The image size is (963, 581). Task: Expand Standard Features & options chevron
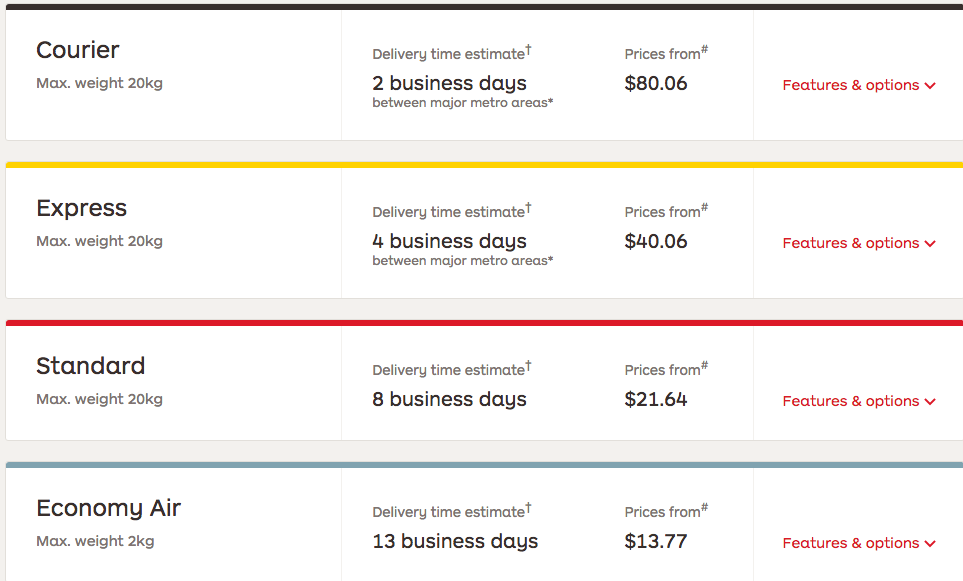point(930,402)
